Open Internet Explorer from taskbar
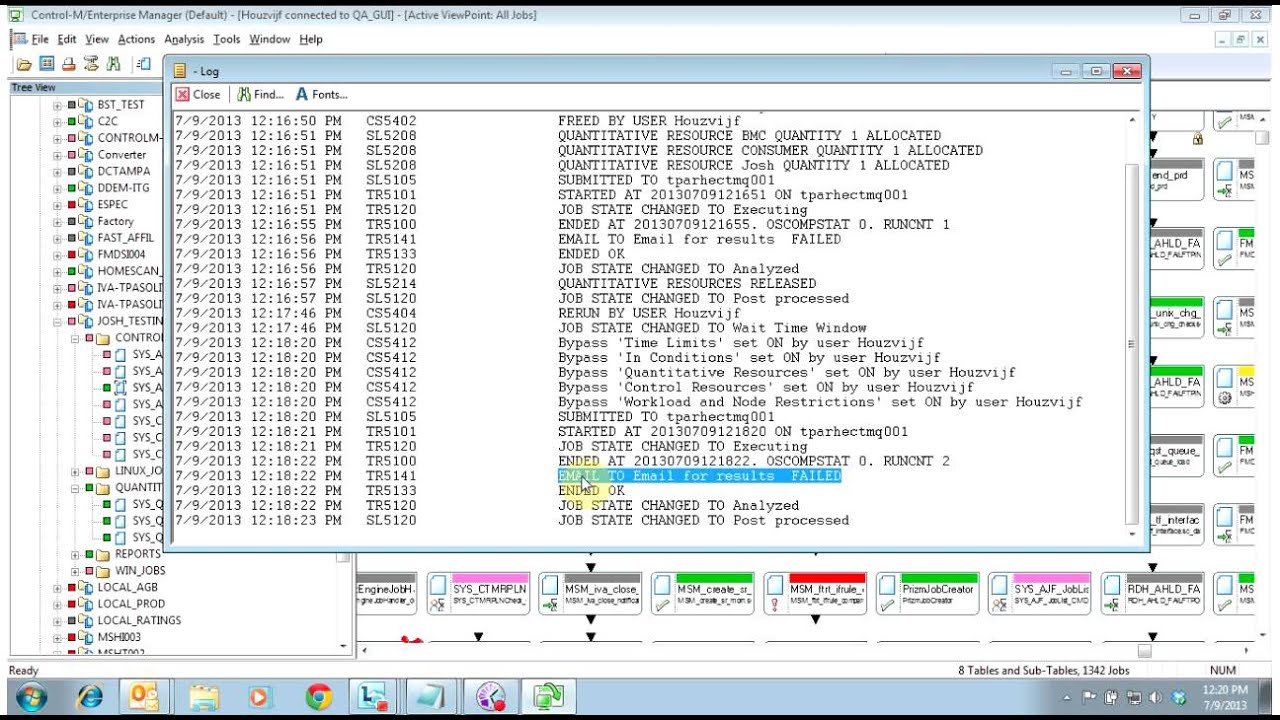1280x720 pixels. [x=90, y=697]
